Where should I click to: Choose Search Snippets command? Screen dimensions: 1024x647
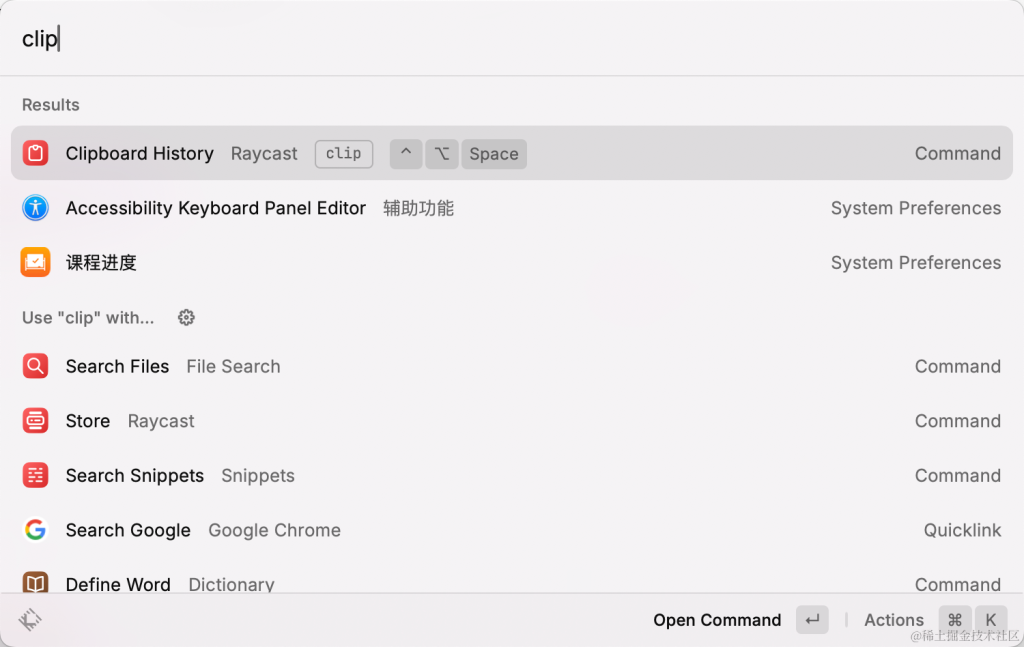(512, 475)
